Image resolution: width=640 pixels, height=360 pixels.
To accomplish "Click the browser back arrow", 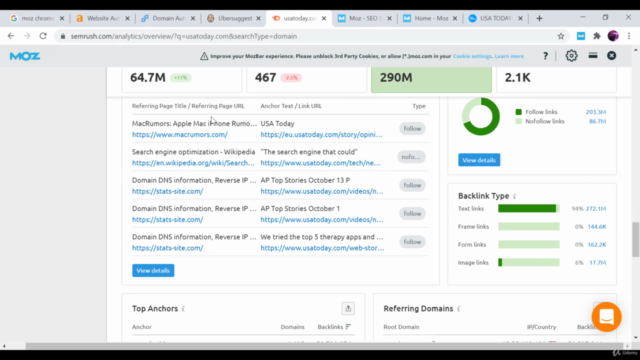I will pyautogui.click(x=11, y=36).
